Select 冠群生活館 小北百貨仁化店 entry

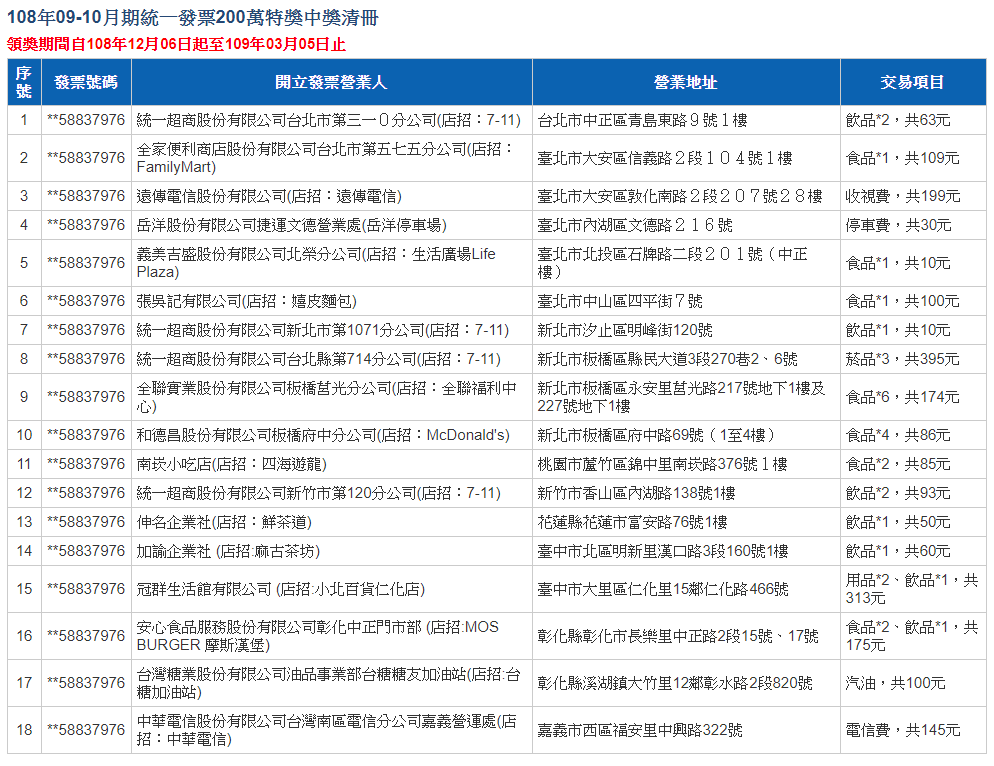coord(281,590)
